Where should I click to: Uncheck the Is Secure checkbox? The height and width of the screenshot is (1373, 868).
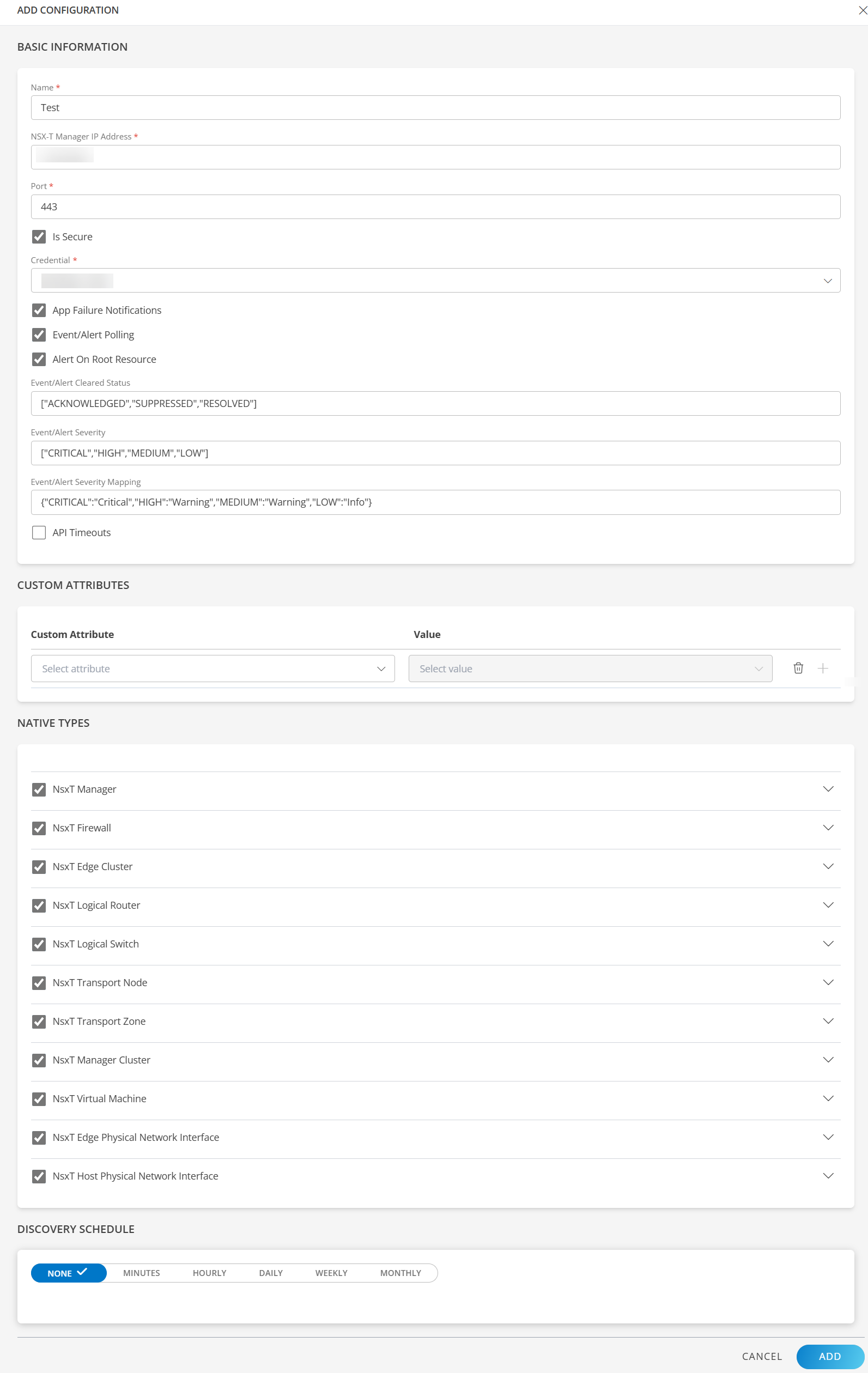39,236
